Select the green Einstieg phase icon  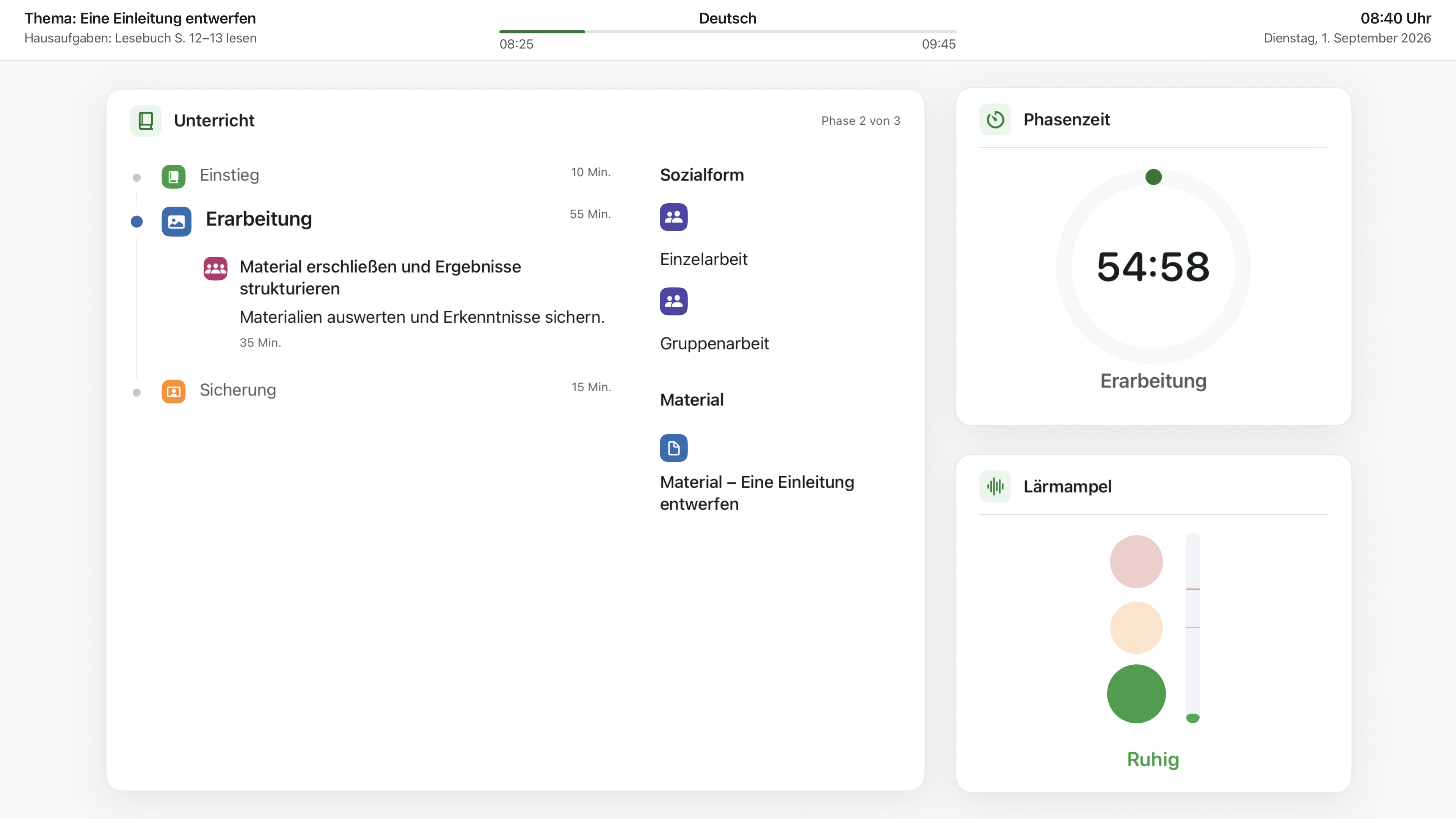174,176
